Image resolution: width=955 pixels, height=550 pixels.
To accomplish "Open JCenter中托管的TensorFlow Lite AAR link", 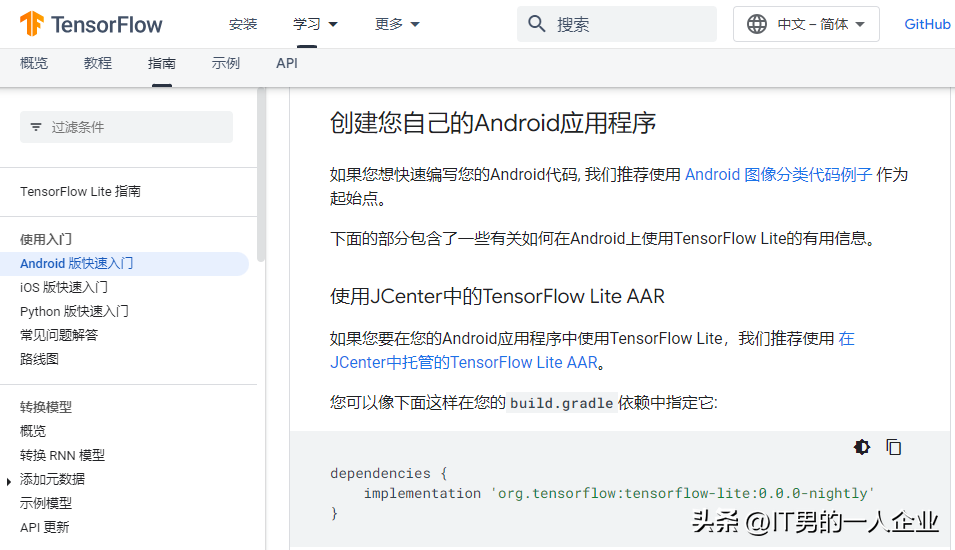I will (x=464, y=362).
